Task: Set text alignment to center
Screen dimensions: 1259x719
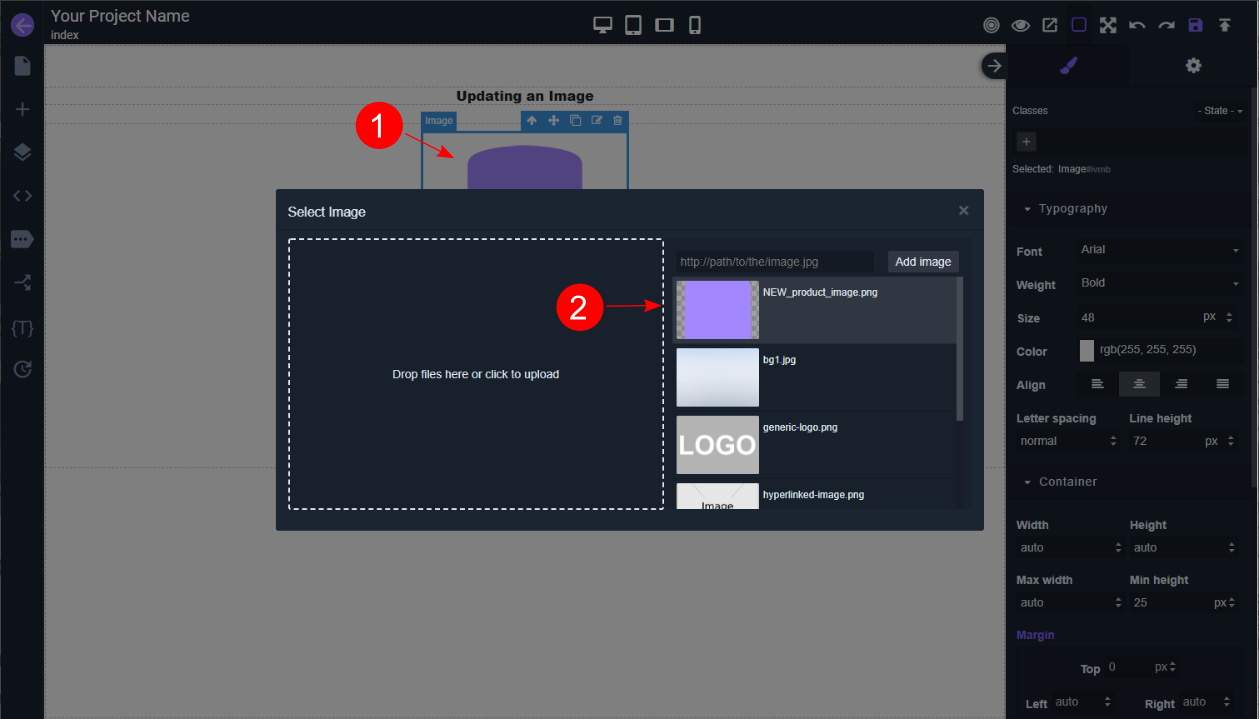Action: 1138,384
